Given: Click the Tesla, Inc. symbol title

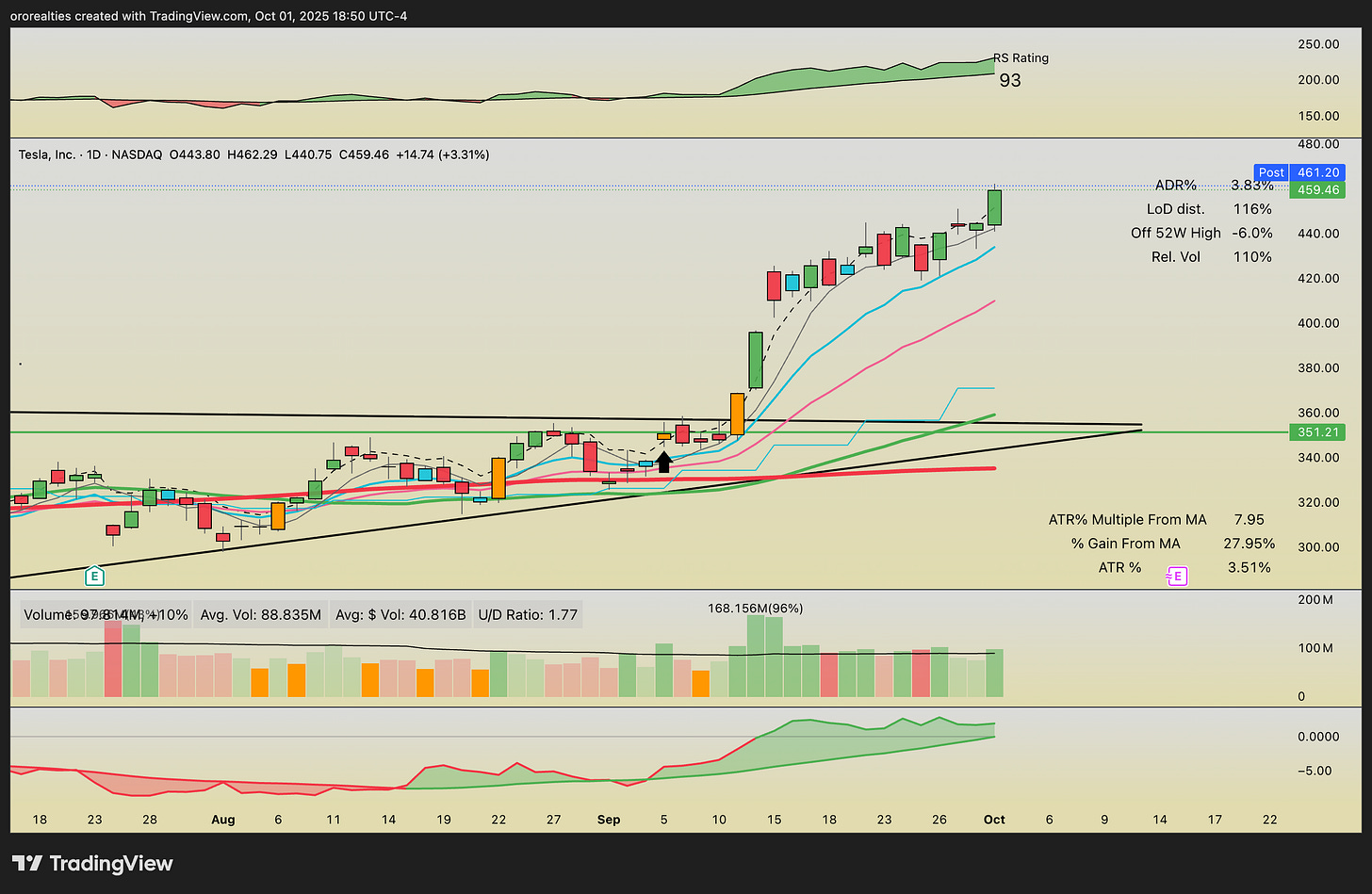Looking at the screenshot, I should coord(47,154).
